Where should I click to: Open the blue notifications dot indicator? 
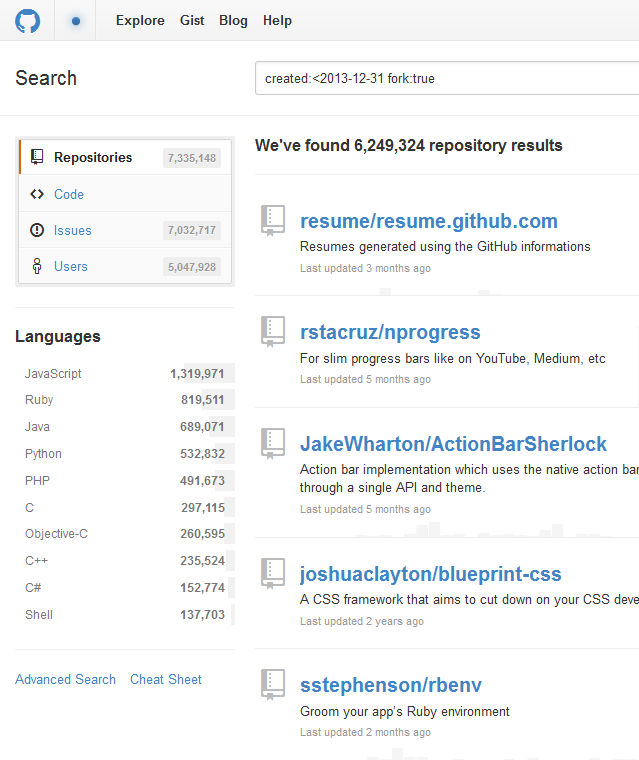point(76,20)
